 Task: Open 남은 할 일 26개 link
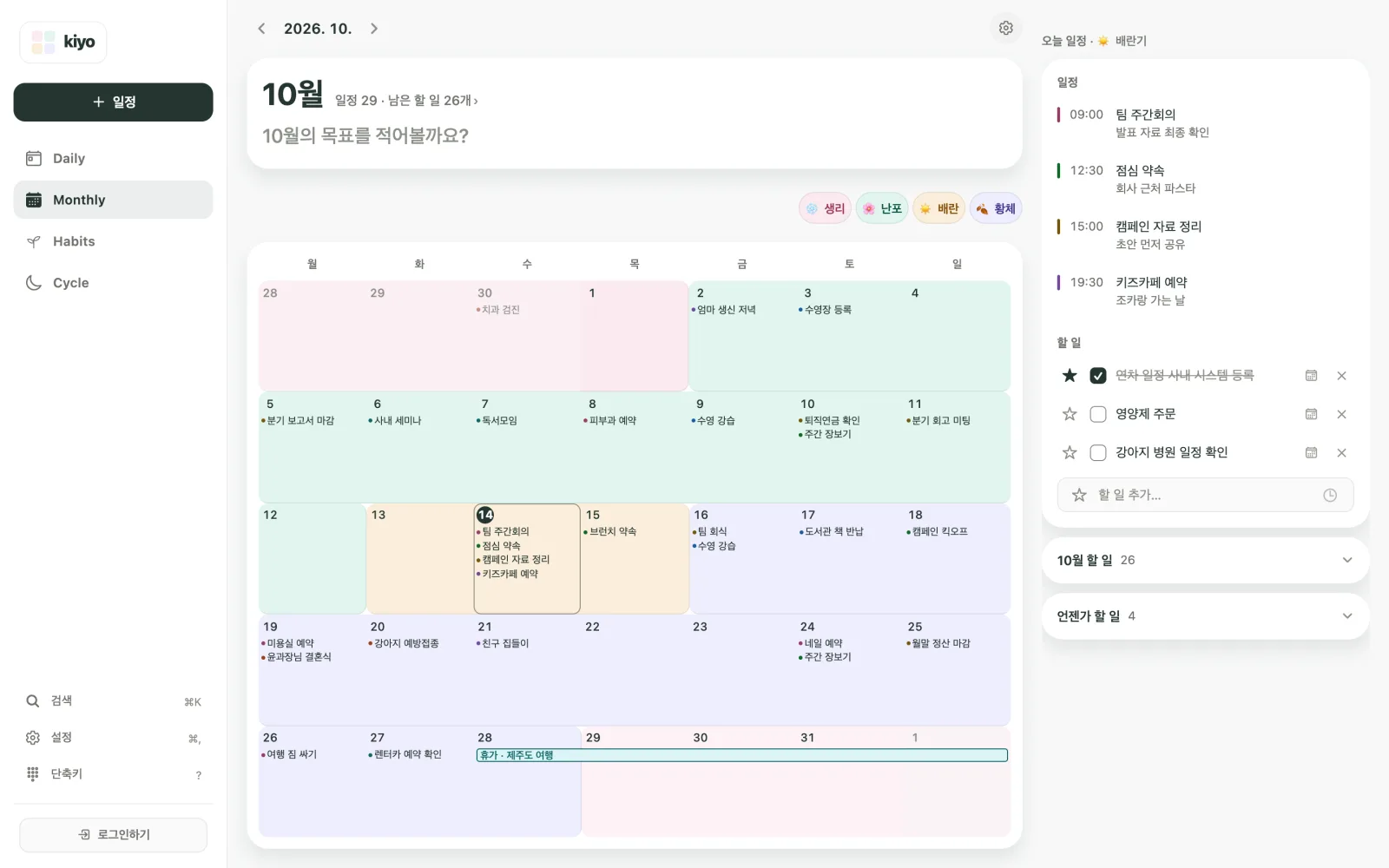[432, 101]
